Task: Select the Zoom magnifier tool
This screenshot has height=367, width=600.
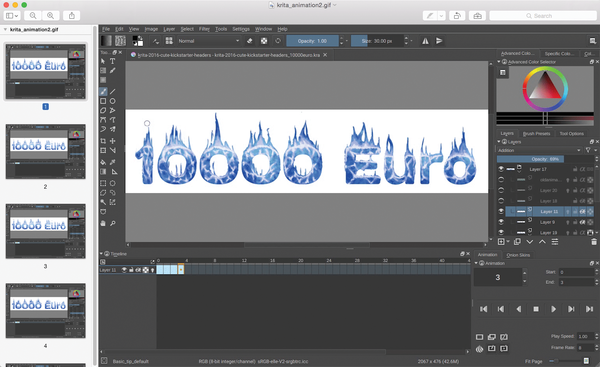Action: pos(112,223)
